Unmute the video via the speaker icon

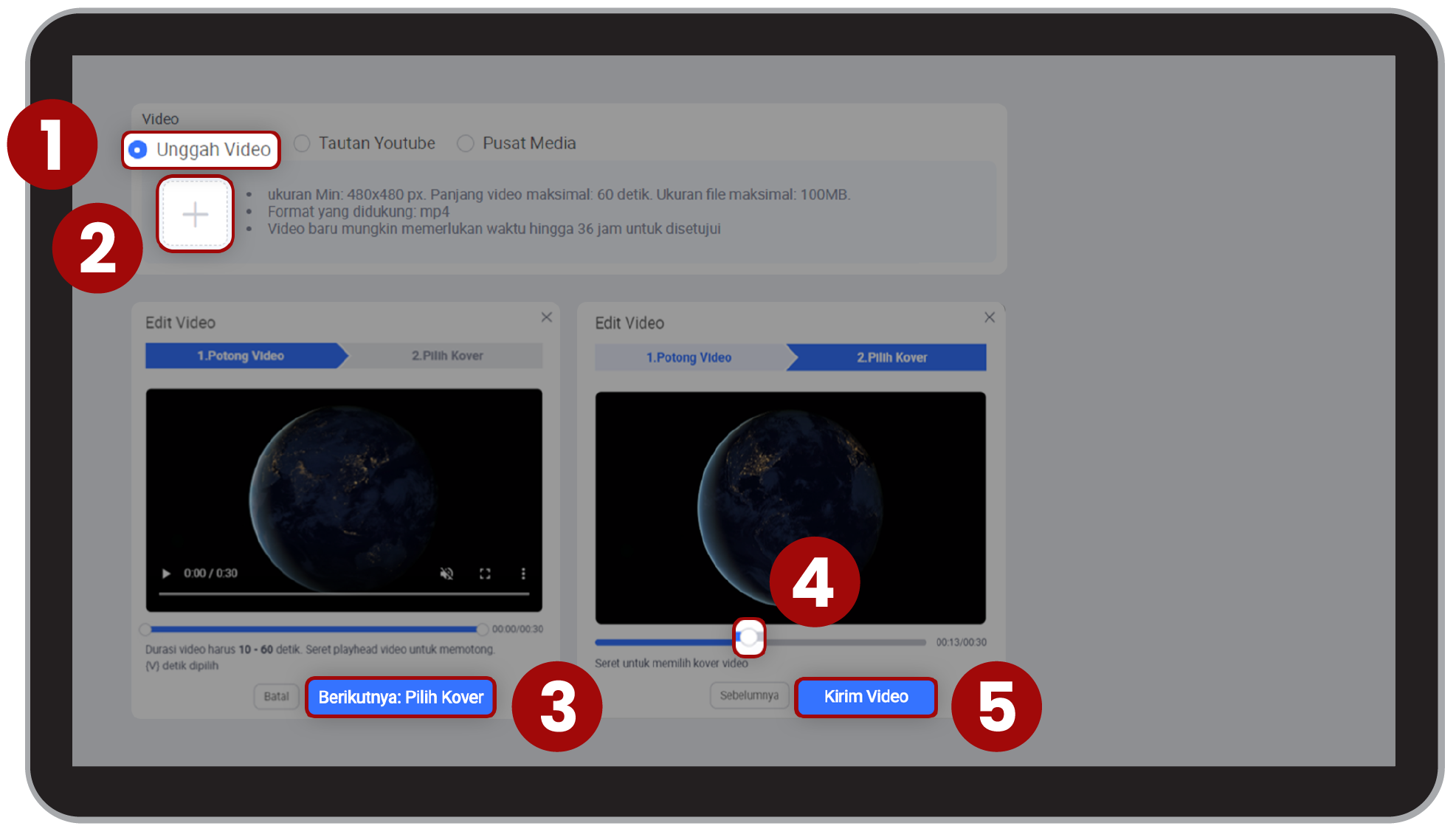coord(446,574)
